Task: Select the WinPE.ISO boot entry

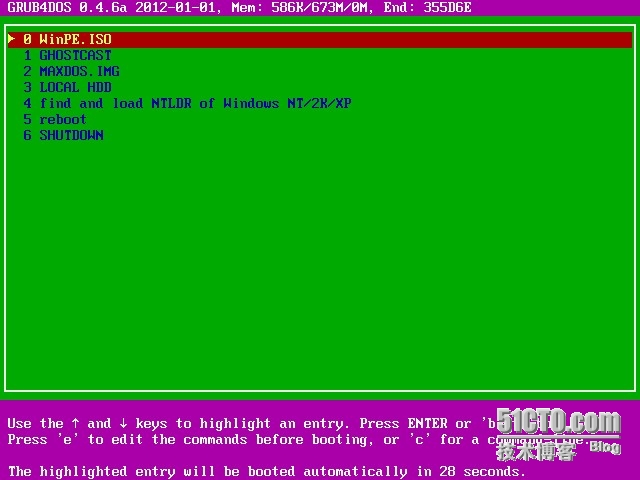Action: pos(320,40)
